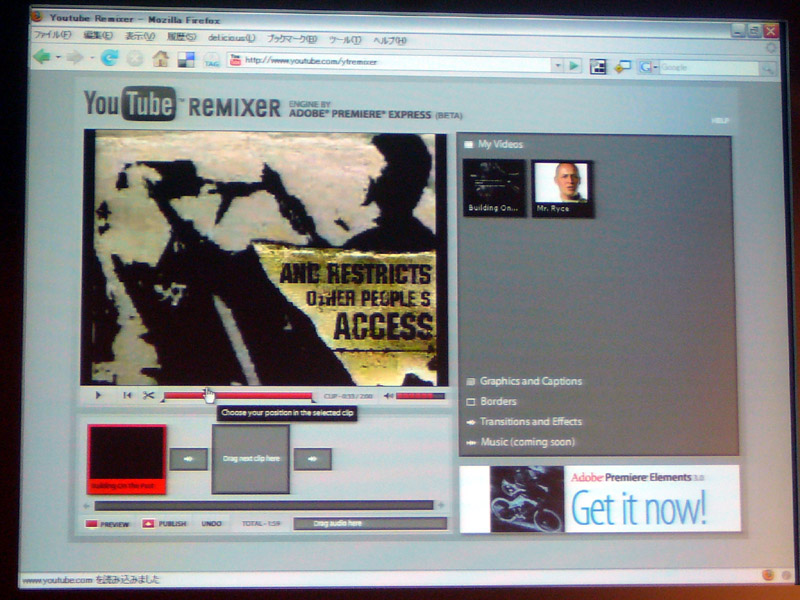Select the Building On... video thumbnail

(x=494, y=188)
